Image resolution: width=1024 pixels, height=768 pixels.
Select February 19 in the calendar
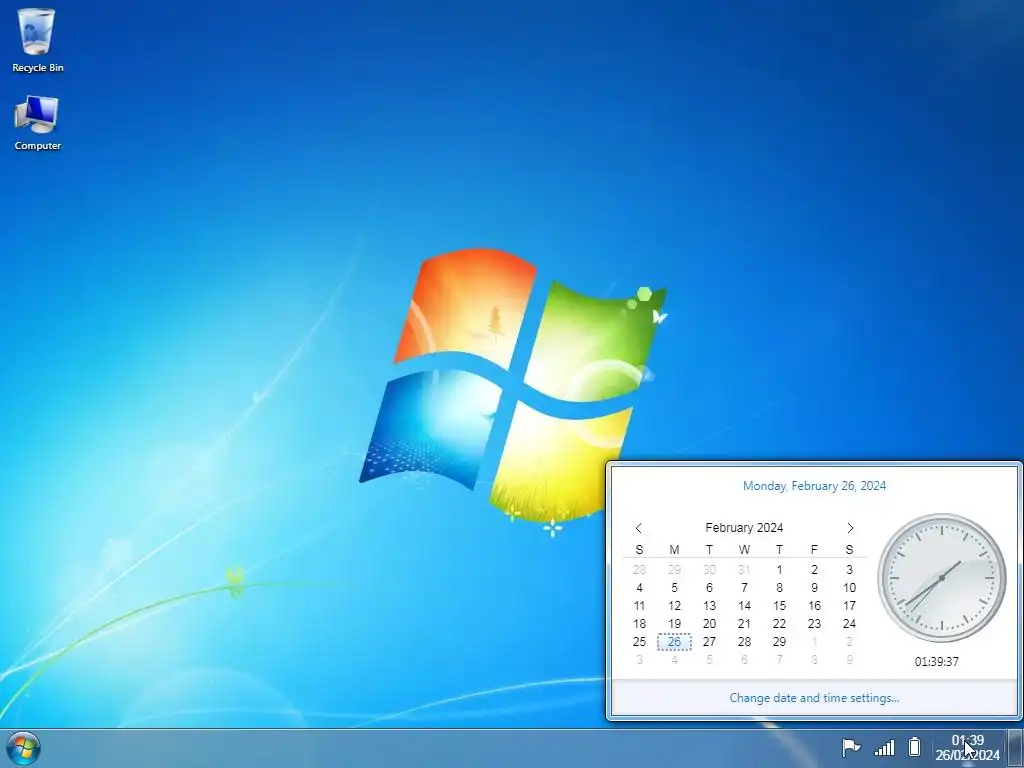pos(674,624)
